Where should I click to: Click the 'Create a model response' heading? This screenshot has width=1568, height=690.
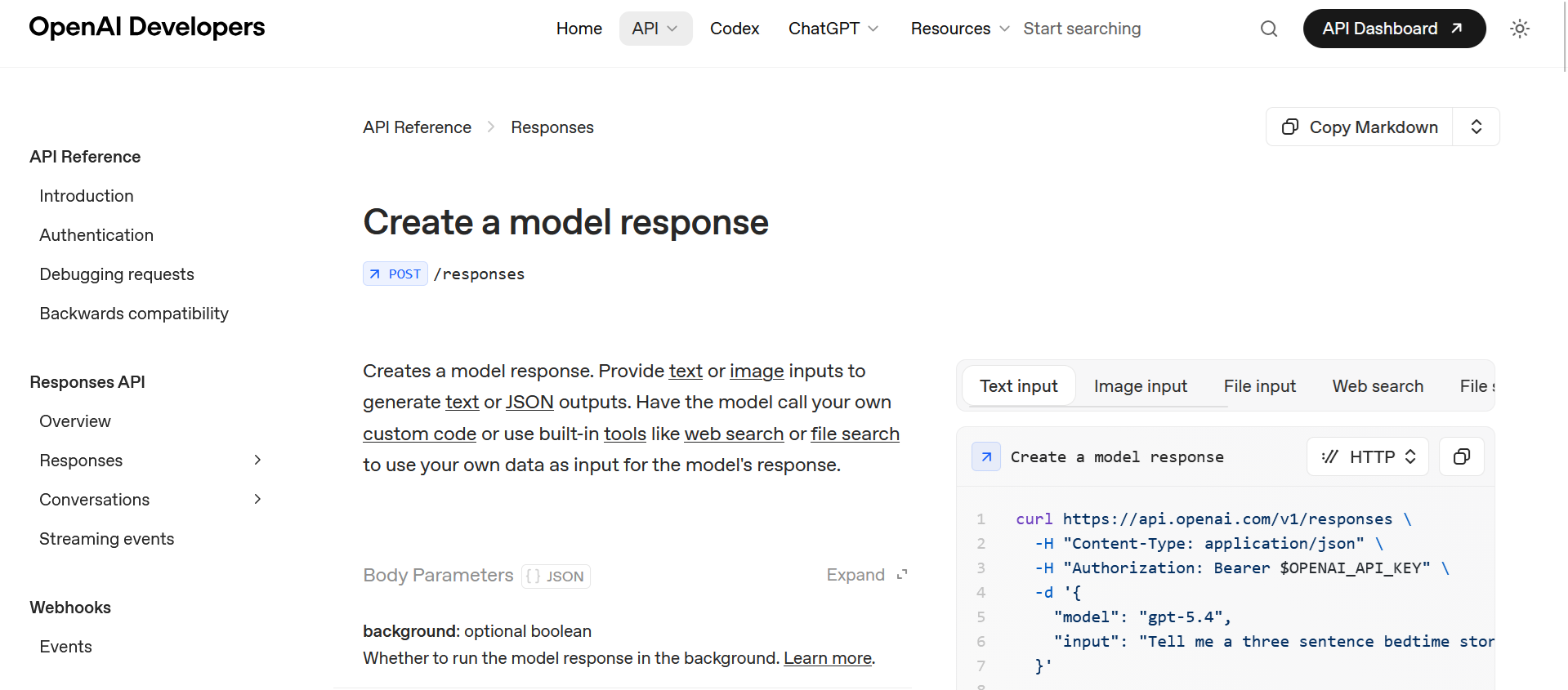[x=565, y=222]
